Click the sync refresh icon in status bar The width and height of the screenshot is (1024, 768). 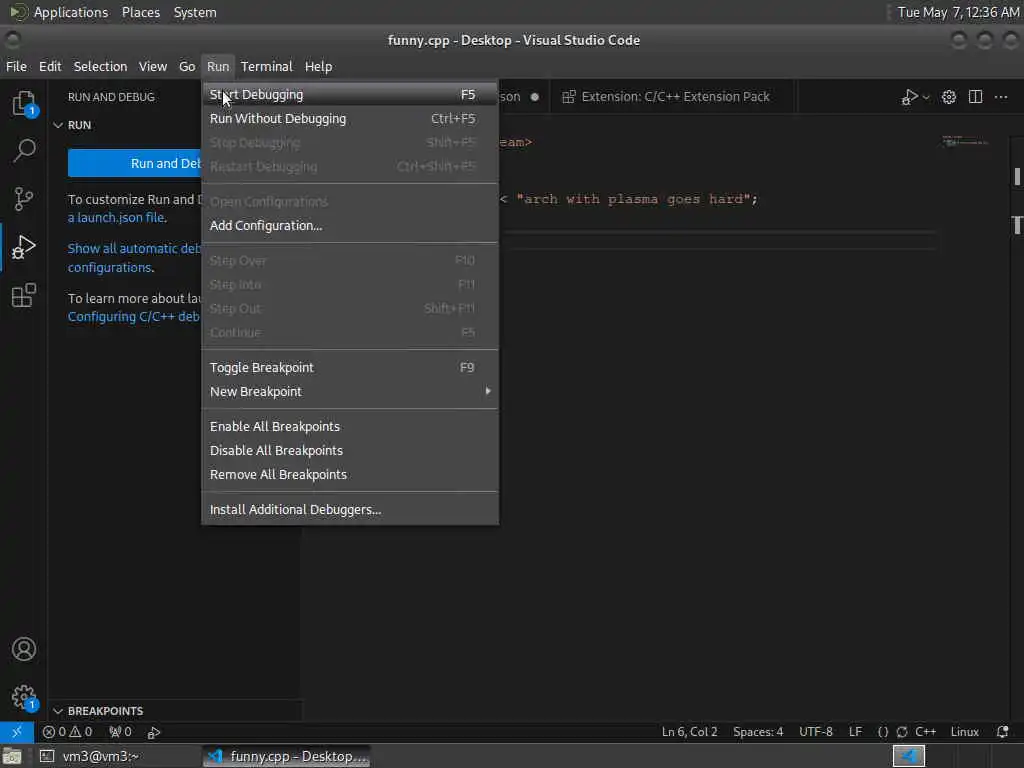point(902,731)
